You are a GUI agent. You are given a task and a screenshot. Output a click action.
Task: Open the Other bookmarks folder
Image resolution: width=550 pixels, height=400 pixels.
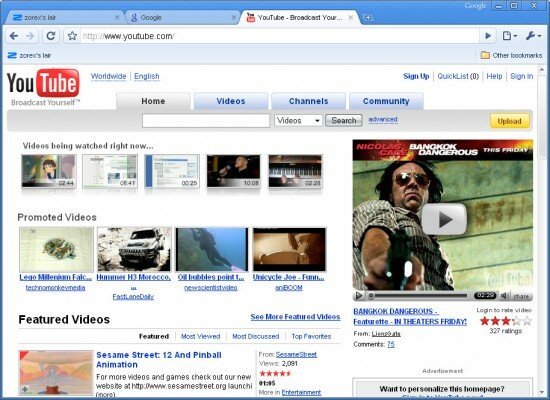pyautogui.click(x=511, y=55)
